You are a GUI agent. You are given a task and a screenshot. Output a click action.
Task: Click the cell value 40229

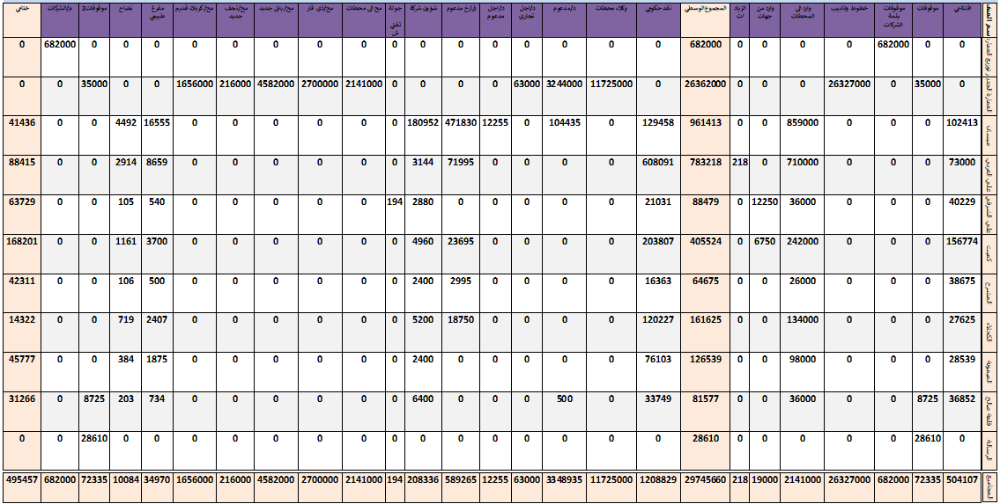point(962,214)
